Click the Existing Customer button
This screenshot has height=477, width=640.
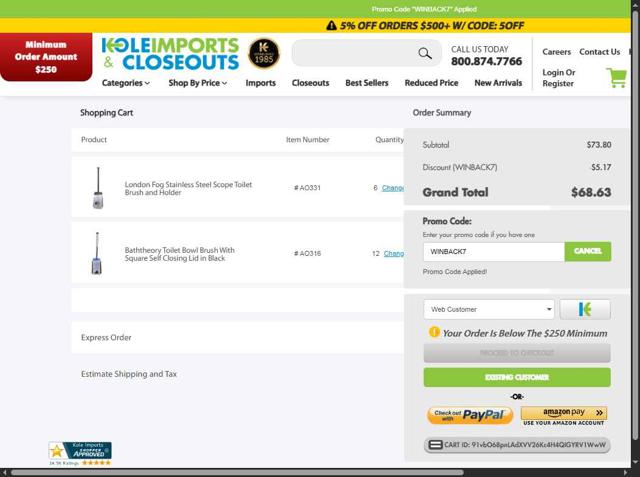click(517, 377)
